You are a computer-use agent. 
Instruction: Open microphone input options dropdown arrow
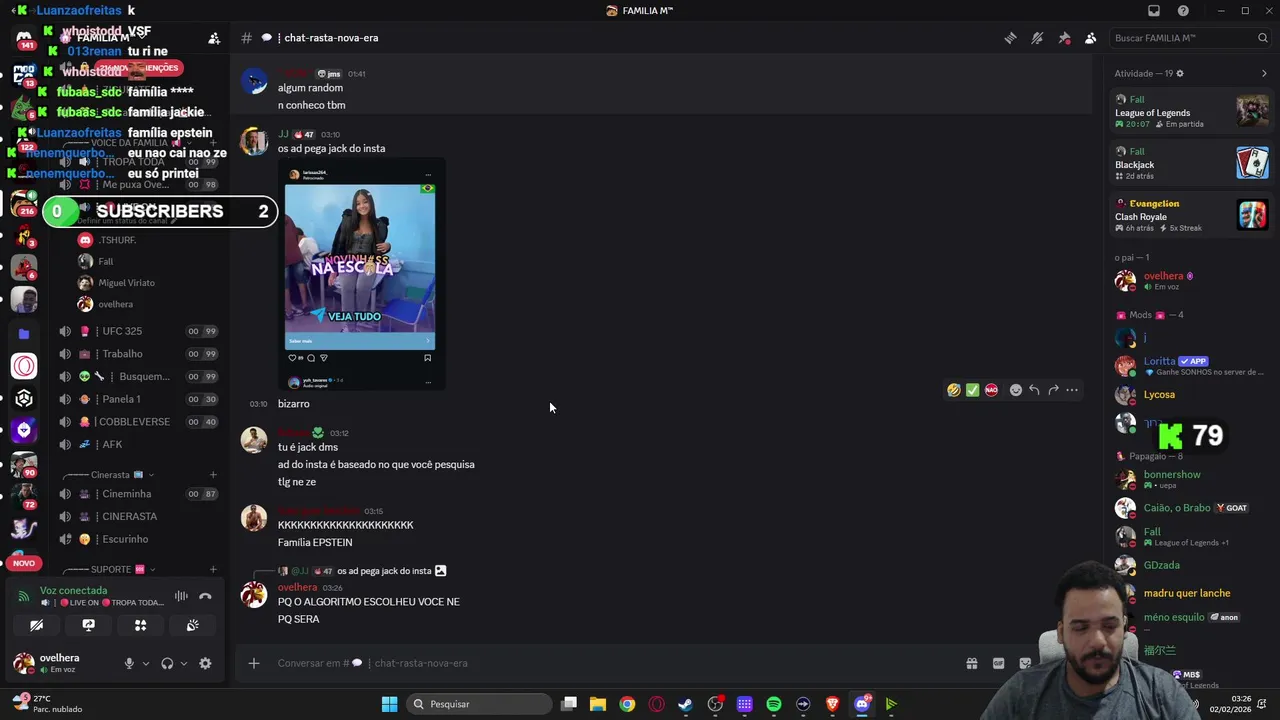(145, 663)
